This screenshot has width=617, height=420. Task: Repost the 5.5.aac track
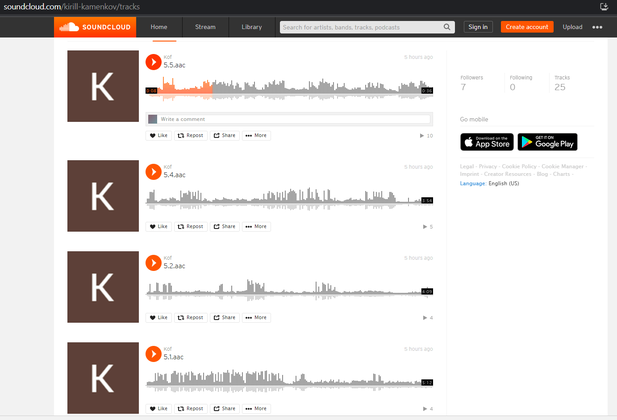(x=190, y=135)
